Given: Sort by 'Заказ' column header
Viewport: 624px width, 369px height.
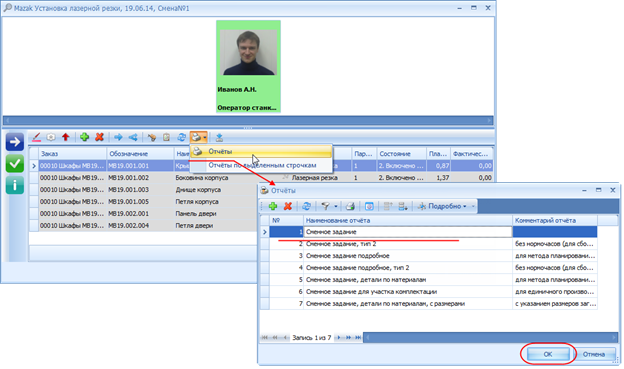Looking at the screenshot, I should click(x=72, y=154).
